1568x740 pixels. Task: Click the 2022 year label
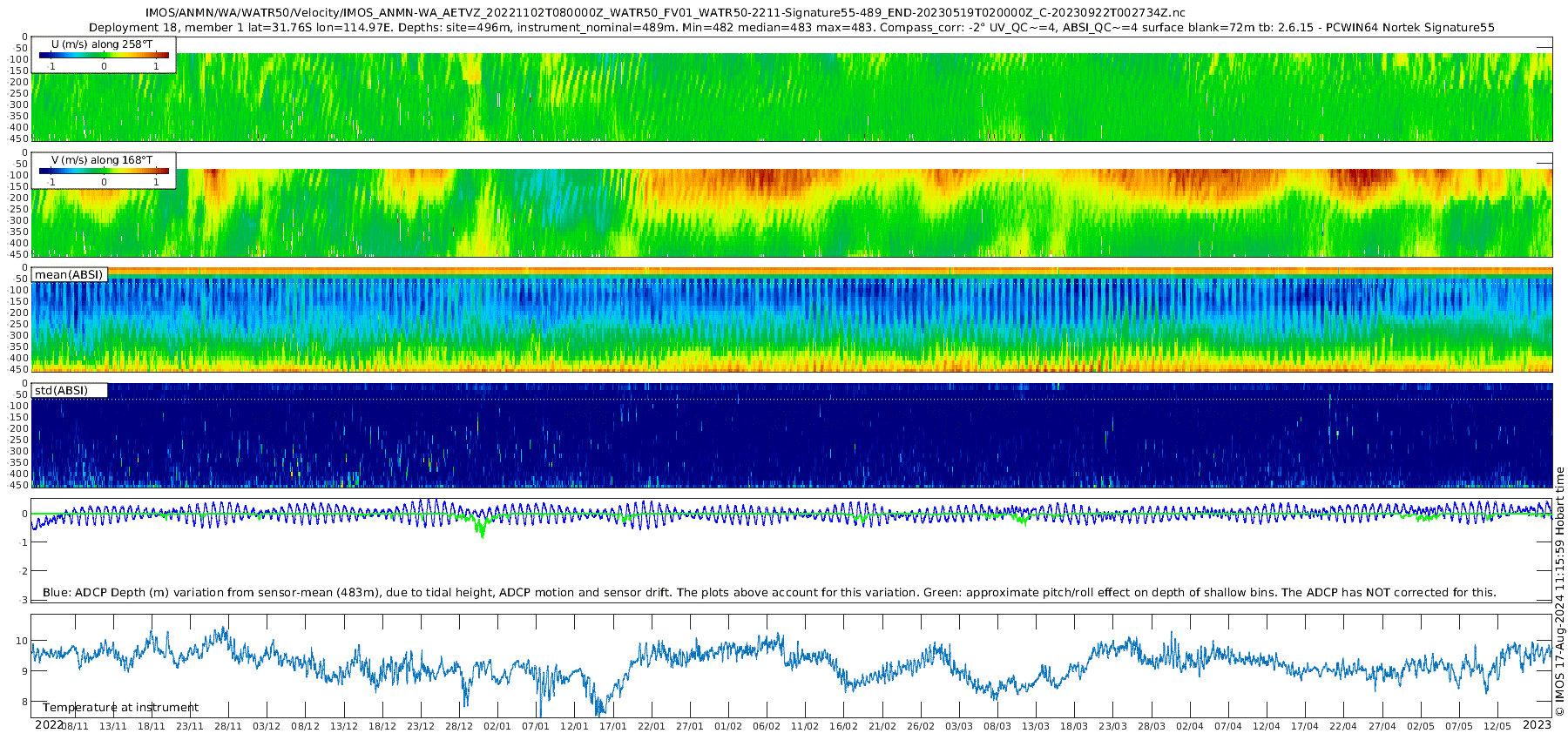tap(49, 724)
